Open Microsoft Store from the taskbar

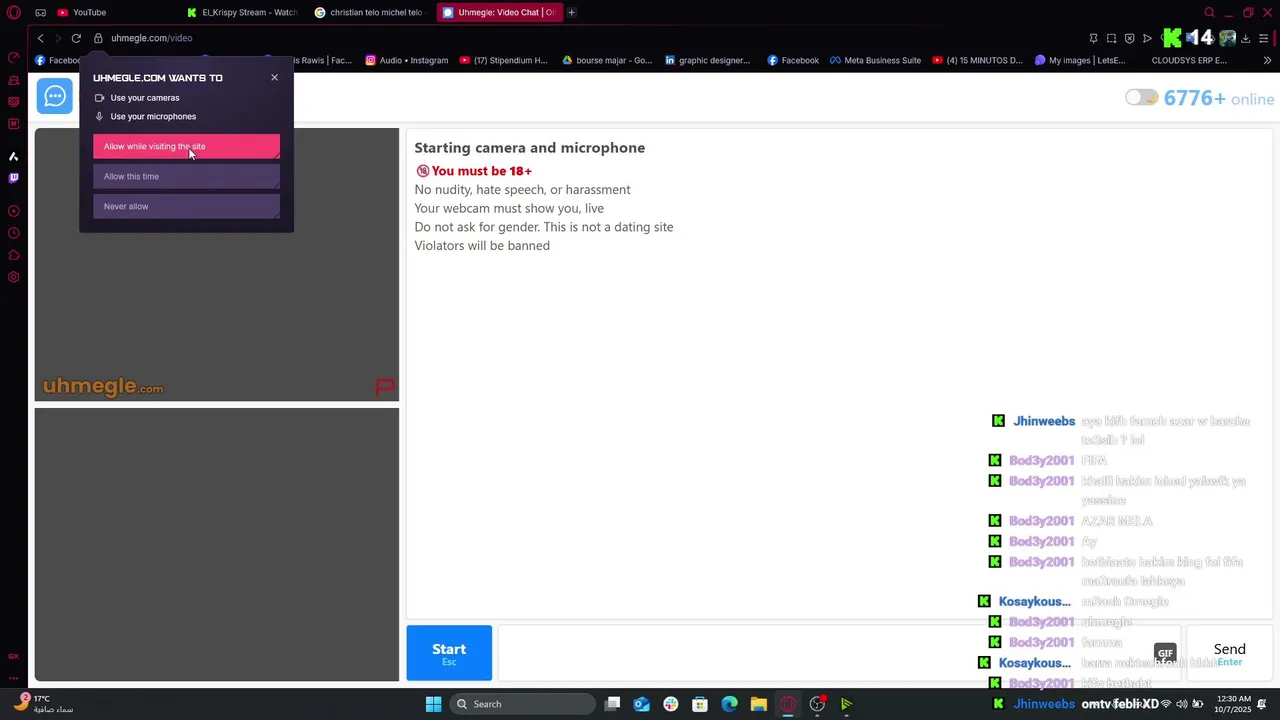(x=700, y=704)
